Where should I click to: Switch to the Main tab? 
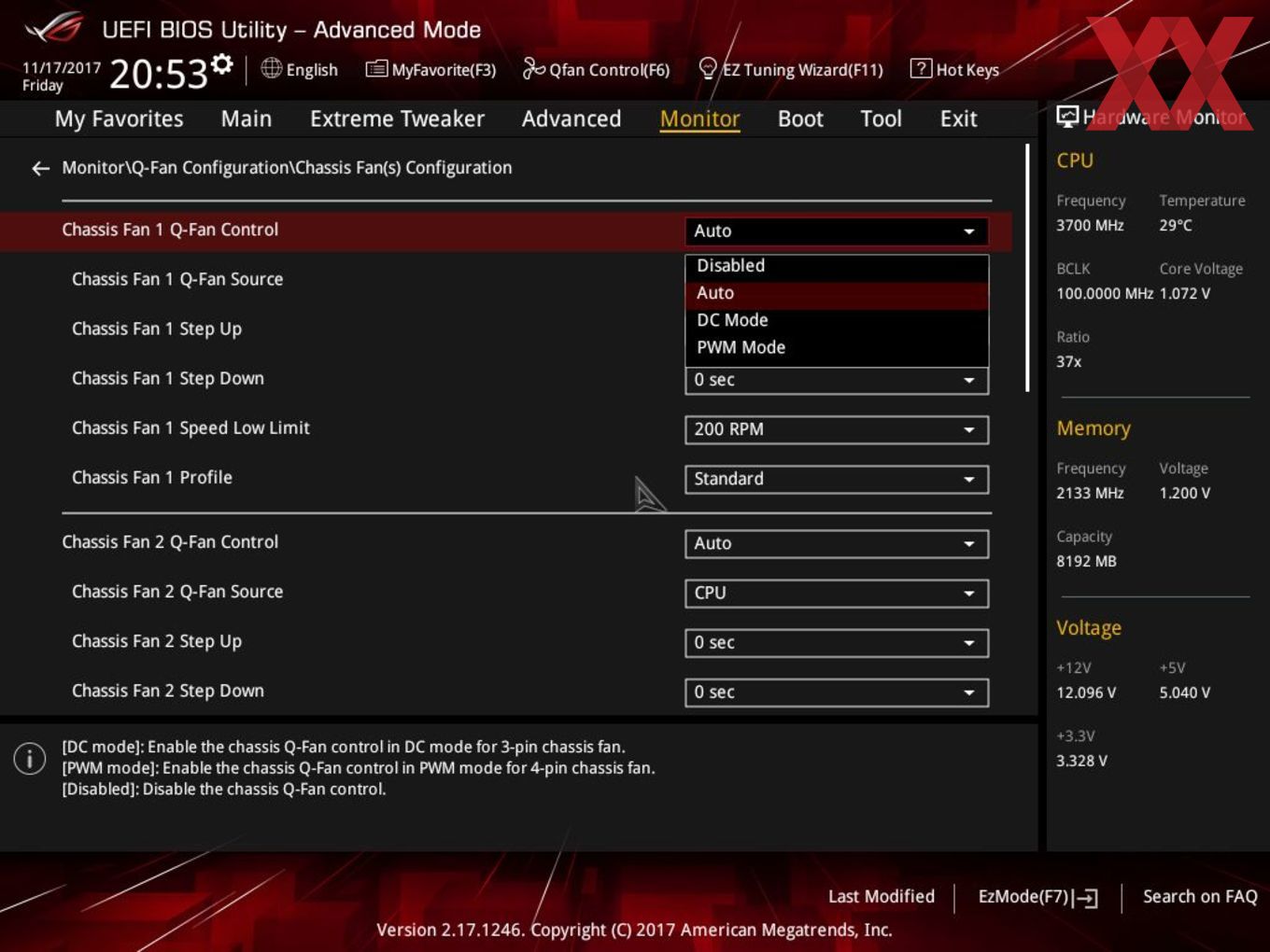tap(247, 119)
